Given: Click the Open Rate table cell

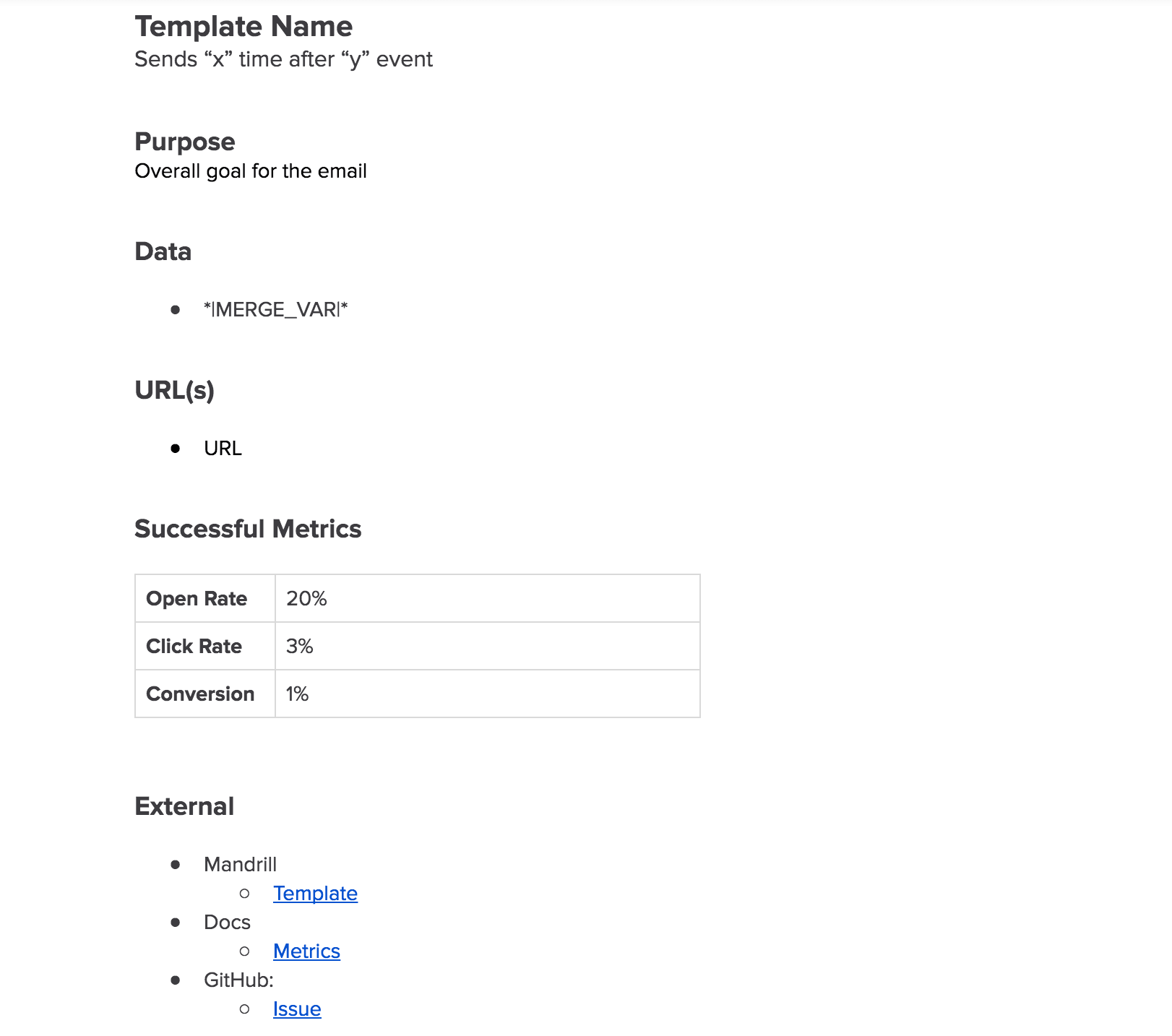Looking at the screenshot, I should point(205,598).
